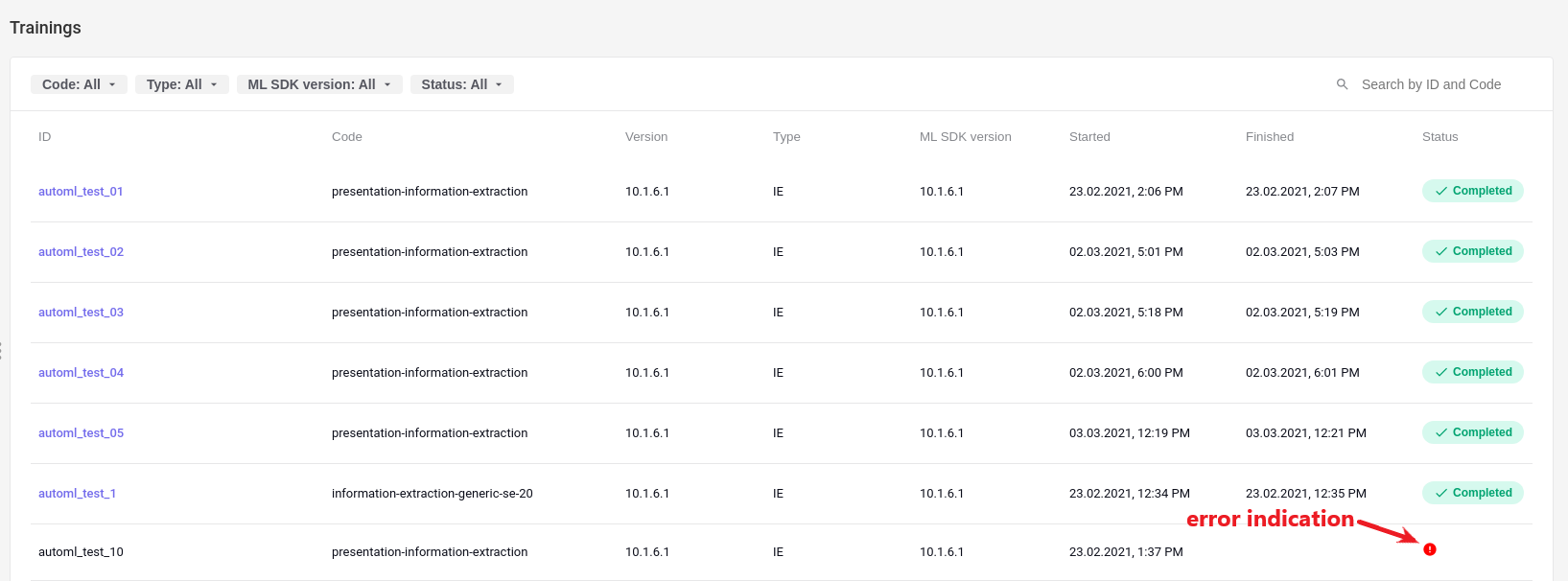1568x581 pixels.
Task: Click Completed status badge for automl_test_01
Action: [1472, 191]
